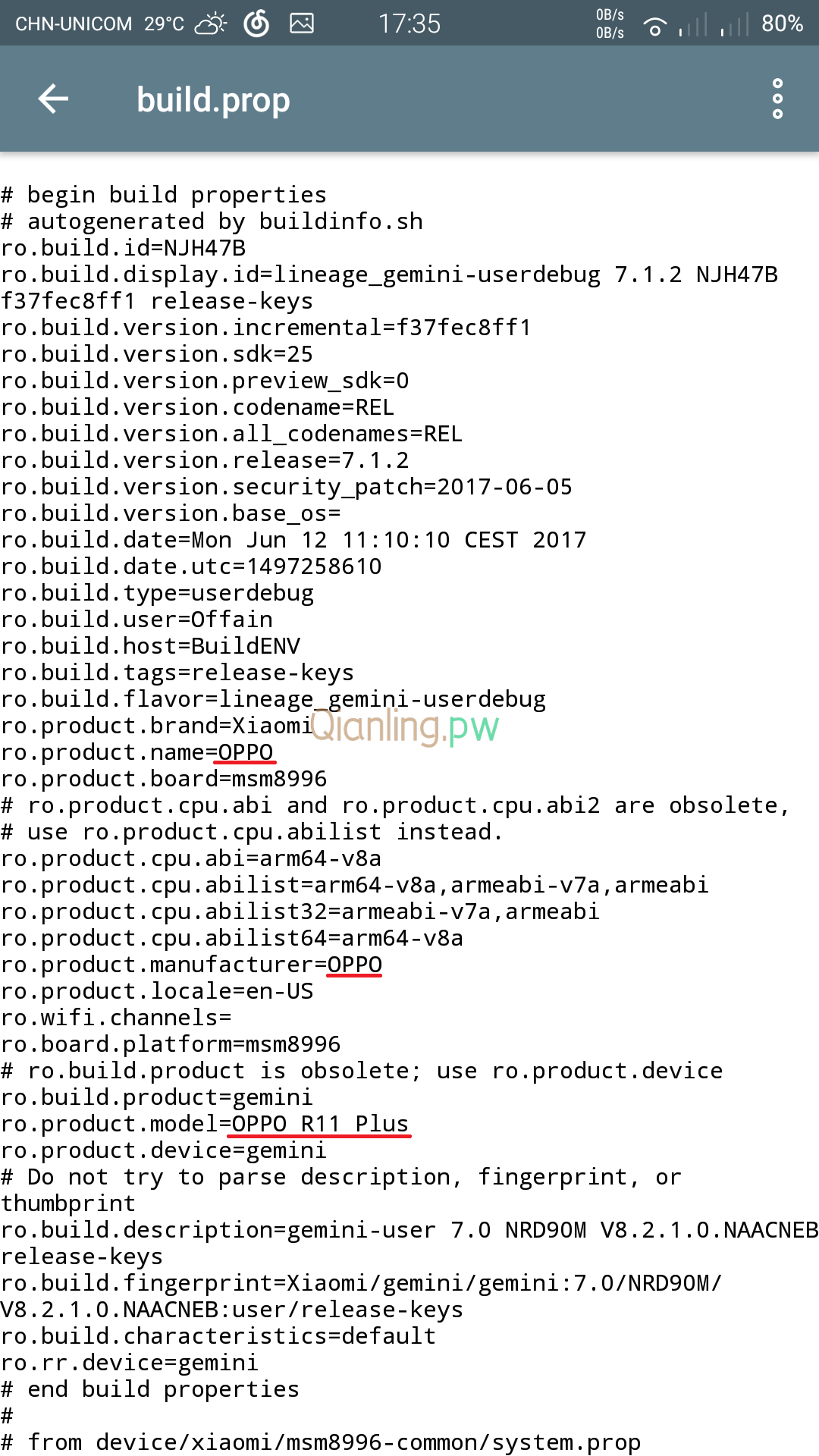Tap the 80% battery indicator
This screenshot has height=1456, width=819.
pyautogui.click(x=782, y=24)
